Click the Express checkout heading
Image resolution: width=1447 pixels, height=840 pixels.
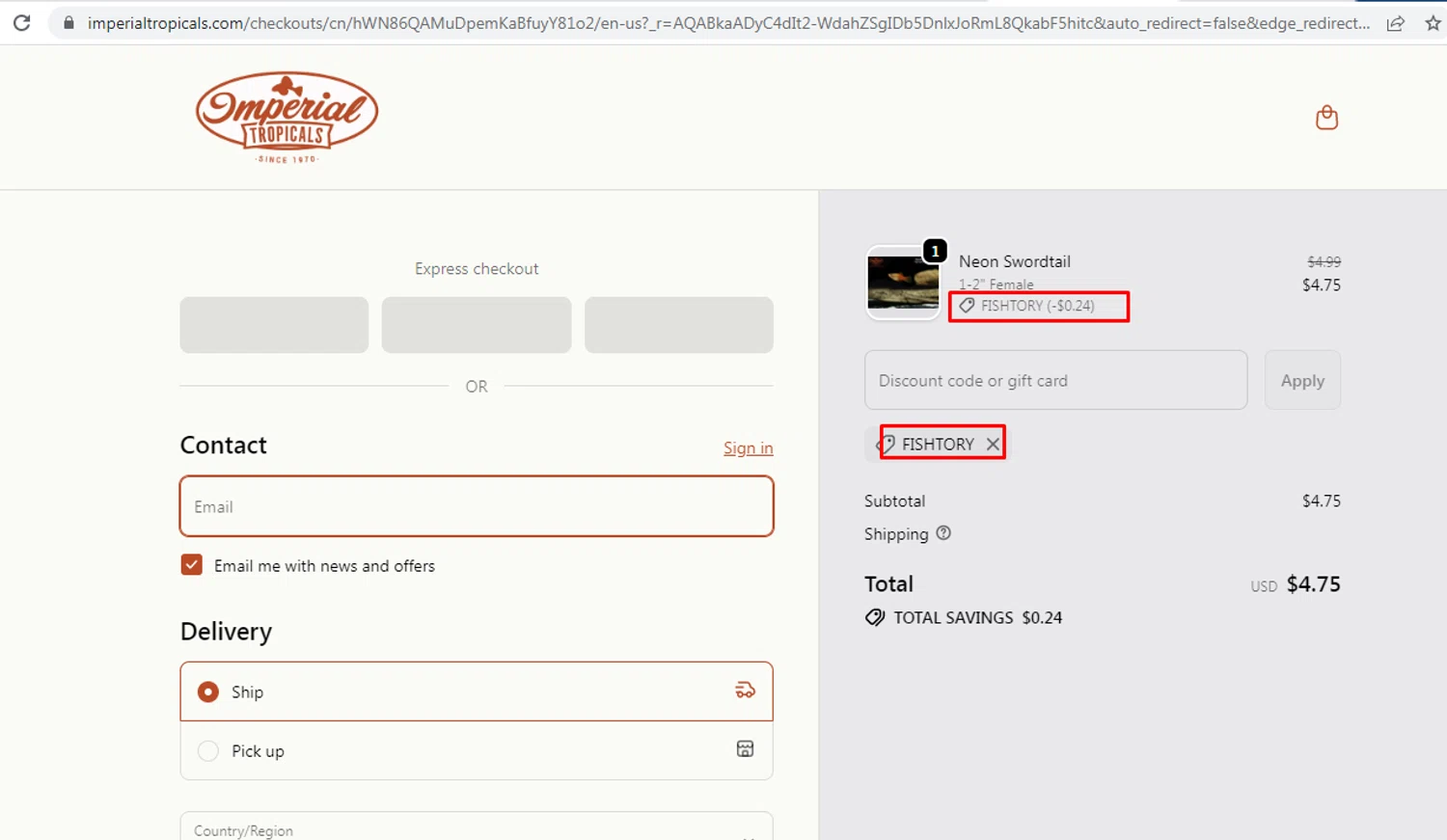tap(477, 269)
